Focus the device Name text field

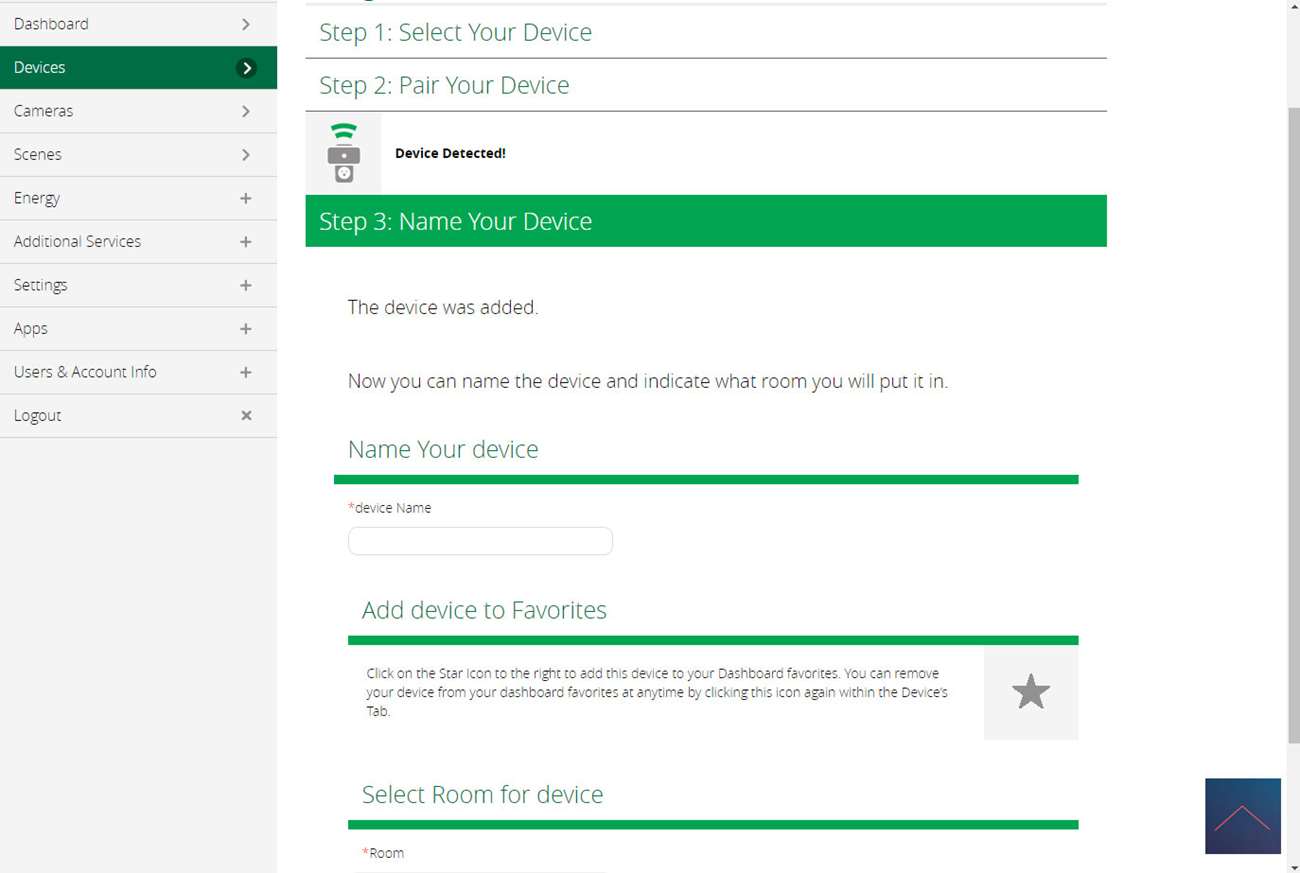[480, 541]
